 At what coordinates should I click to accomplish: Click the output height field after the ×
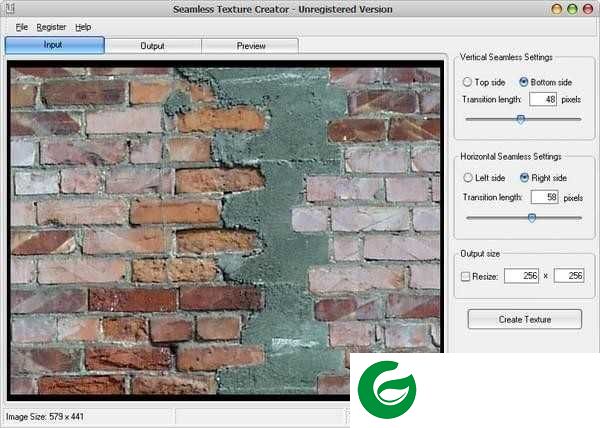tap(569, 276)
